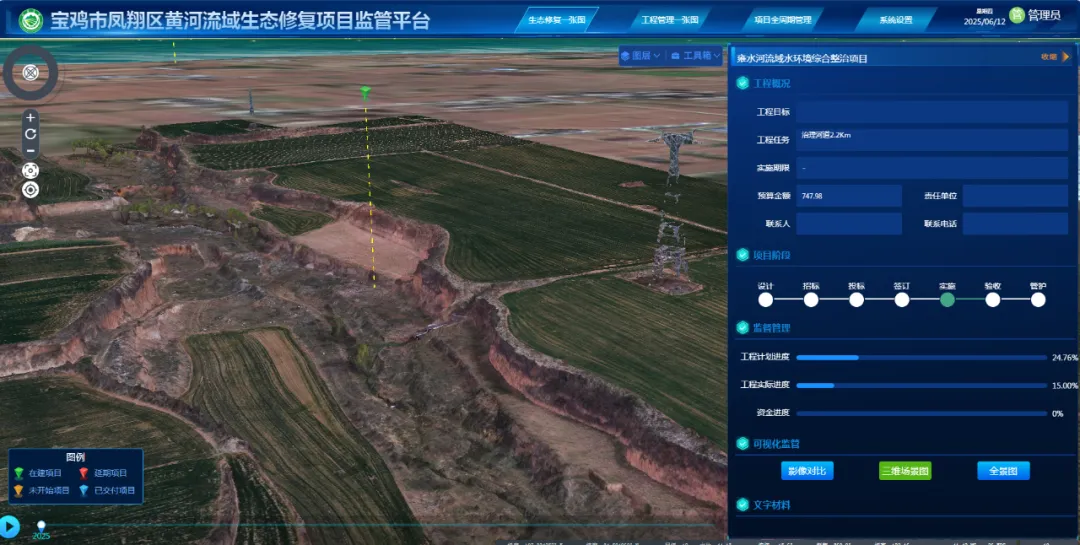Viewport: 1080px width, 545px height.
Task: Open the 图层 layers dropdown
Action: tap(640, 56)
